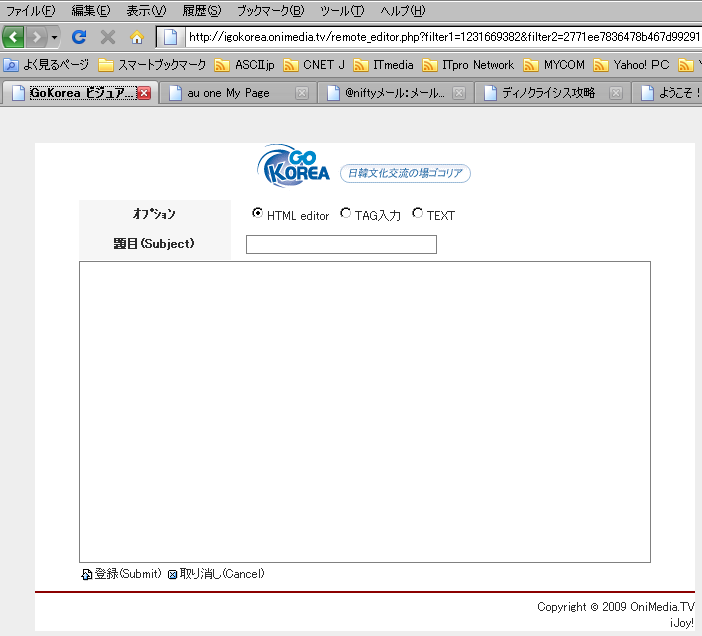Screen dimensions: 702x636
Task: Click the GoKorea logo image
Action: [x=294, y=167]
